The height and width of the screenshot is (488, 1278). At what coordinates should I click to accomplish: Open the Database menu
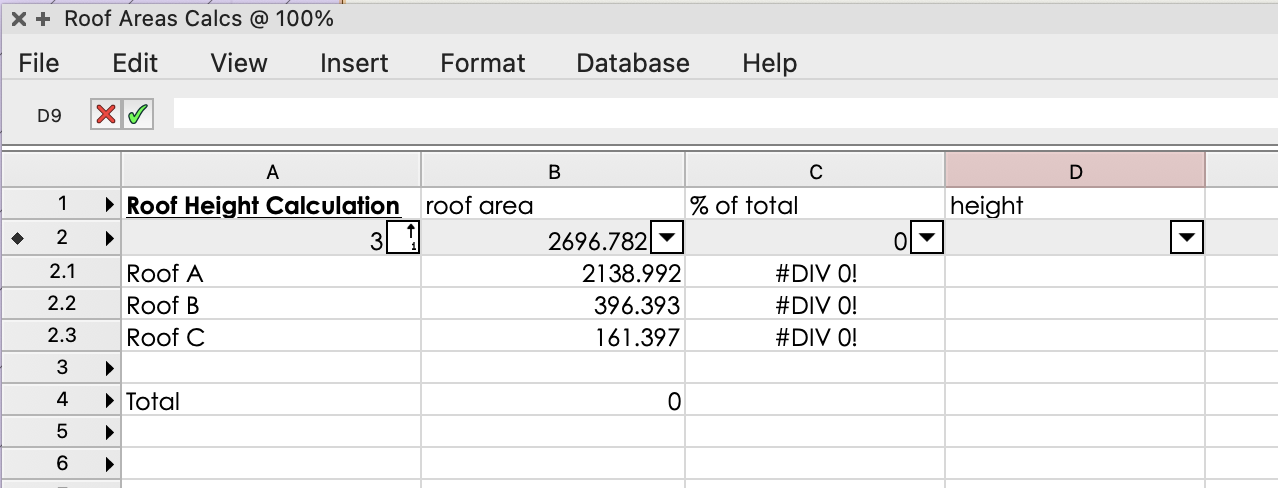pos(633,63)
